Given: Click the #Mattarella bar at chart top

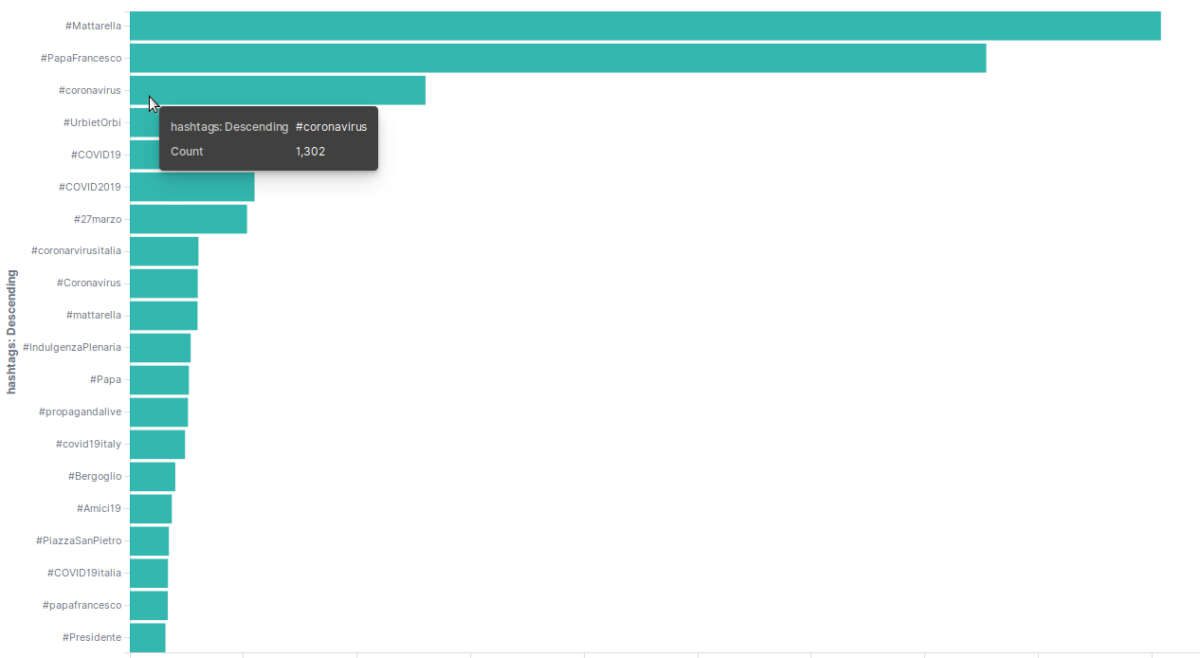Looking at the screenshot, I should pyautogui.click(x=645, y=26).
